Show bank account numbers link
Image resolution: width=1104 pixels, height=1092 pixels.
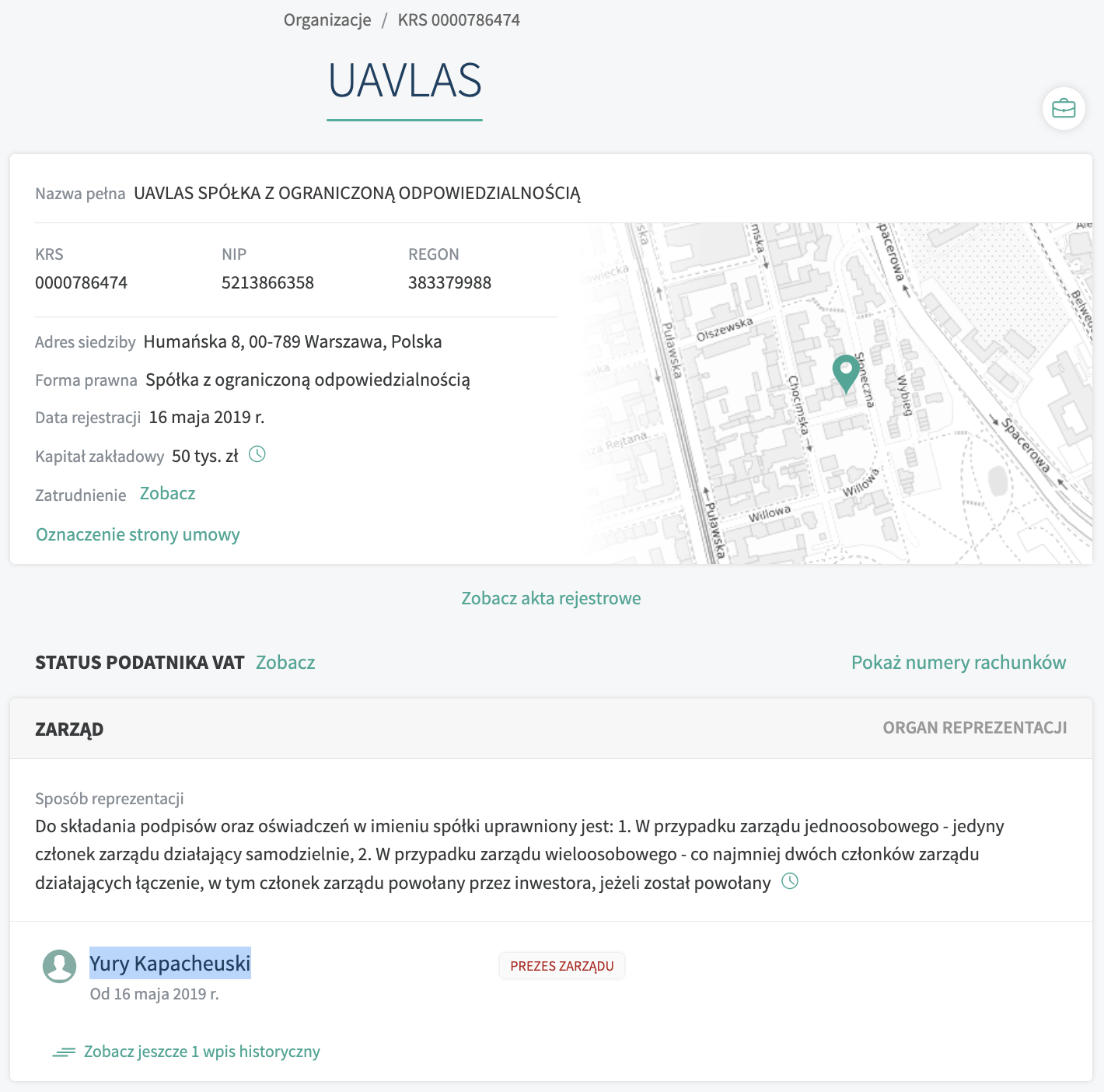point(959,663)
